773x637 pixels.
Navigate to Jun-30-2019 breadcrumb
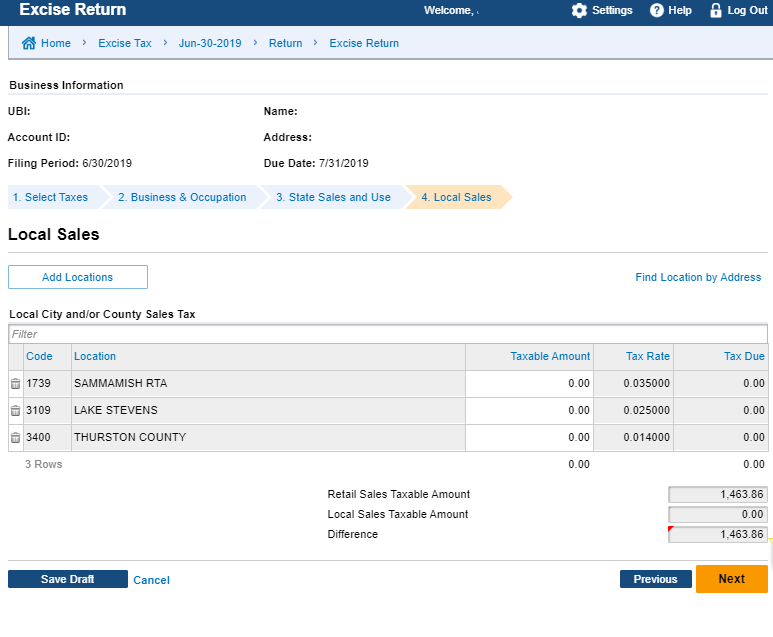point(208,43)
